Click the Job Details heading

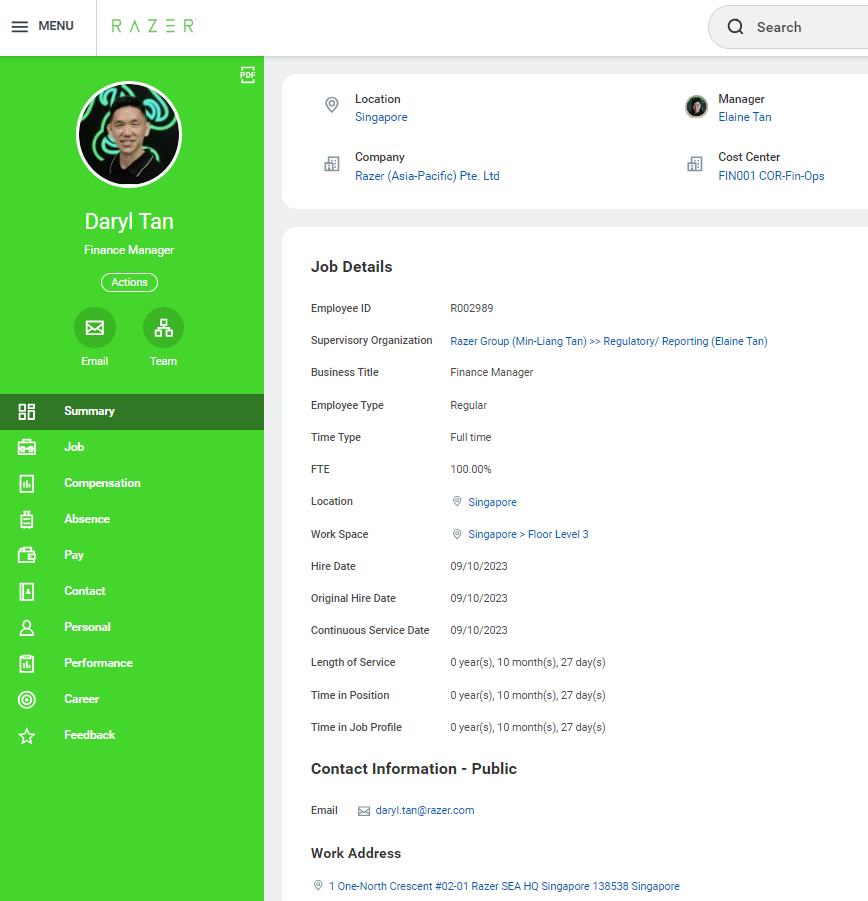click(352, 267)
